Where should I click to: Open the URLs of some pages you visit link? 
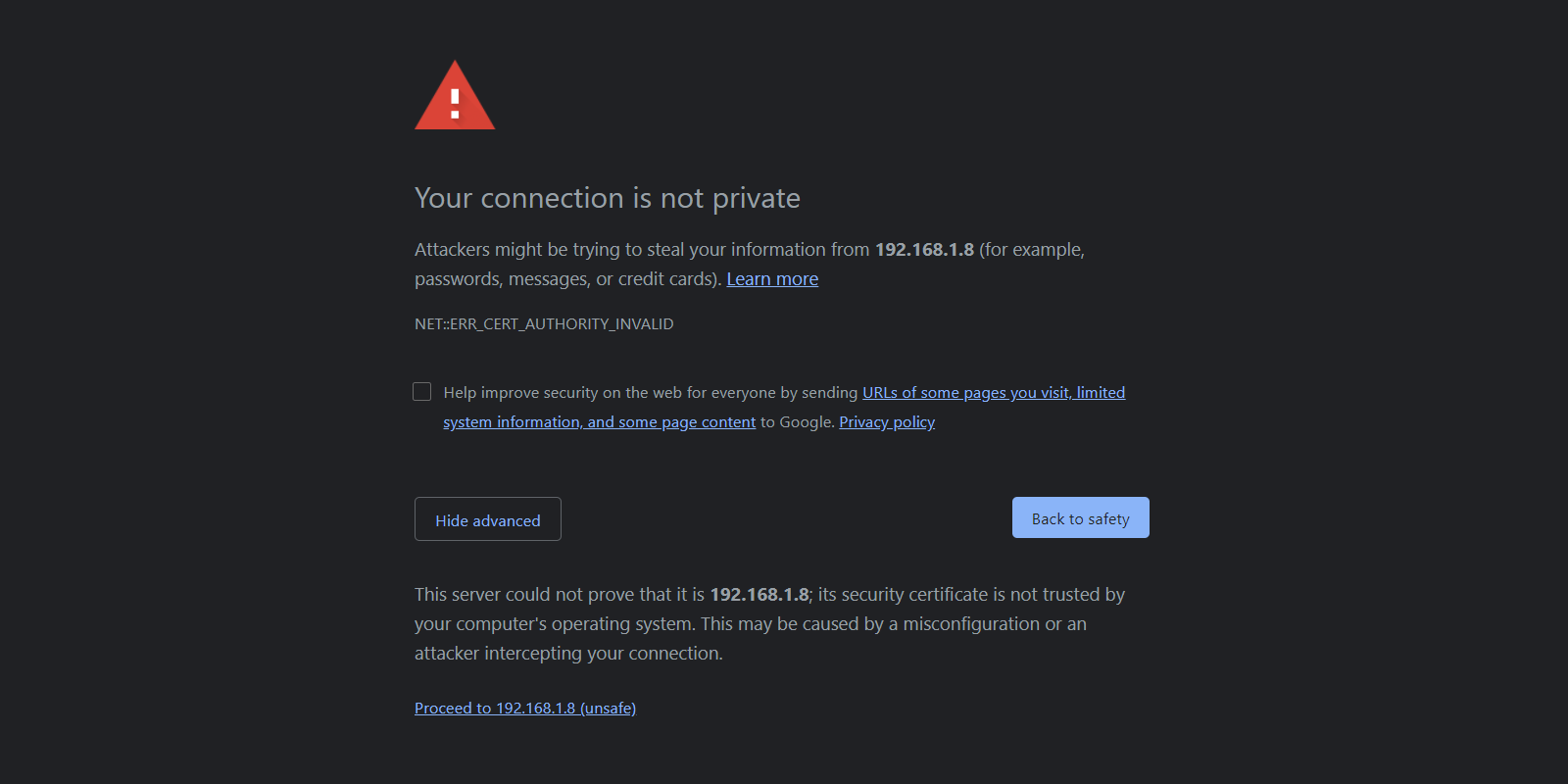pyautogui.click(x=993, y=392)
